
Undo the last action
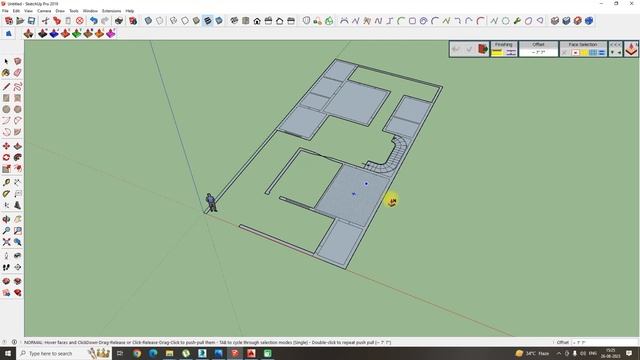click(93, 20)
